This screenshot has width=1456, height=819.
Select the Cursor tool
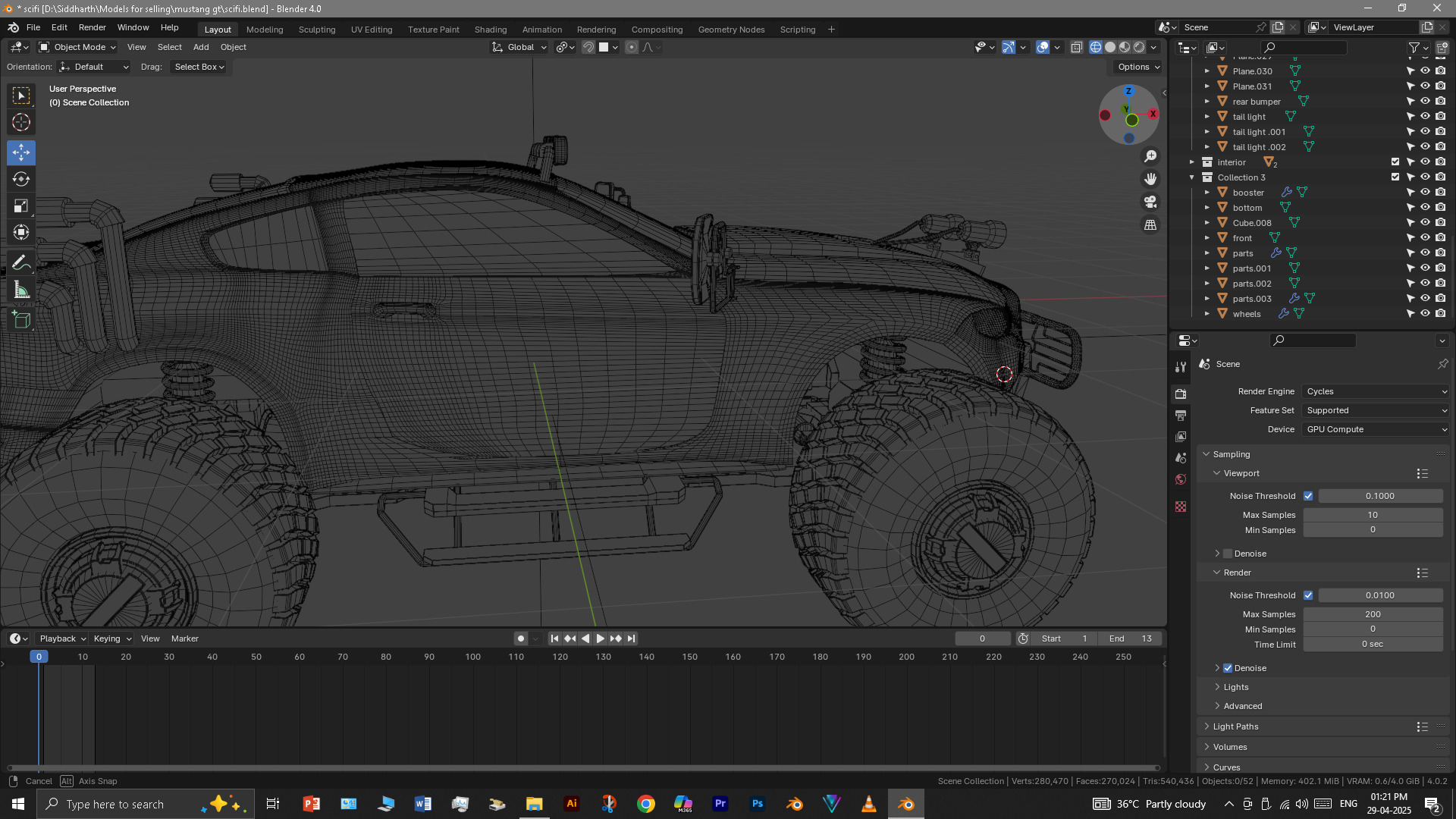coord(21,122)
